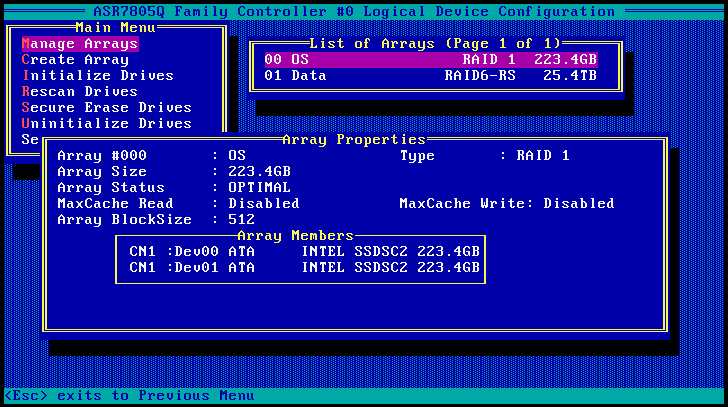Select Uninitialize Drives menu item
The height and width of the screenshot is (407, 728).
[x=107, y=123]
